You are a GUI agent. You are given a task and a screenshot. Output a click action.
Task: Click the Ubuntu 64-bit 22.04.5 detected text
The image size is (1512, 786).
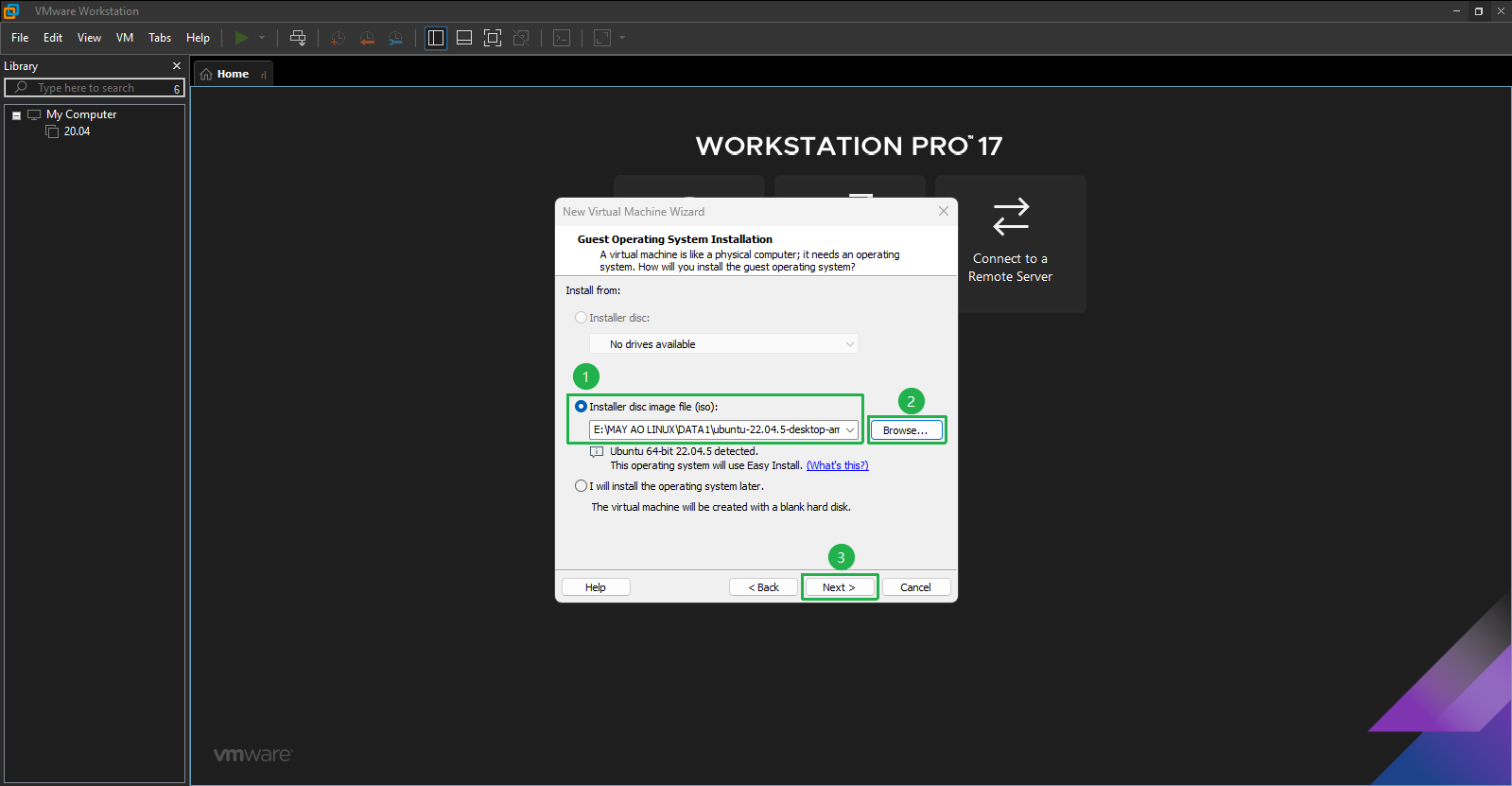point(684,451)
